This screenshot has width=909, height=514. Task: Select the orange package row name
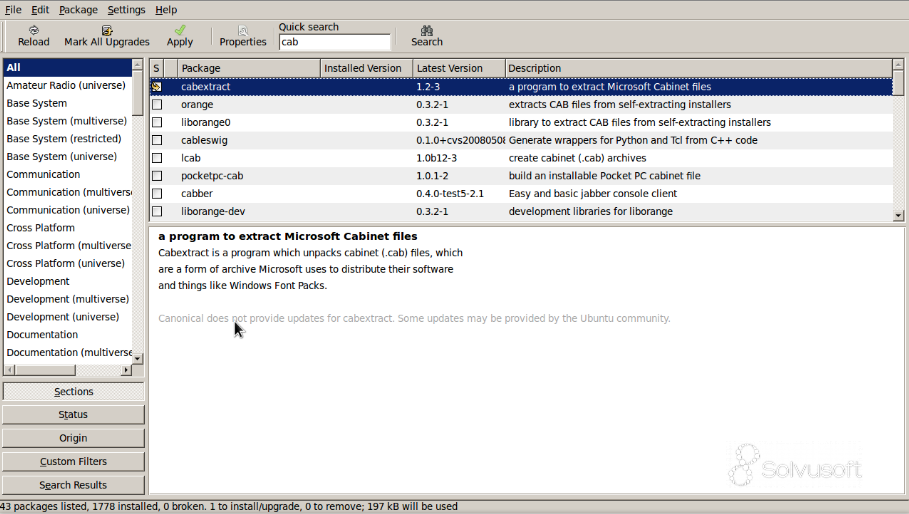[197, 105]
